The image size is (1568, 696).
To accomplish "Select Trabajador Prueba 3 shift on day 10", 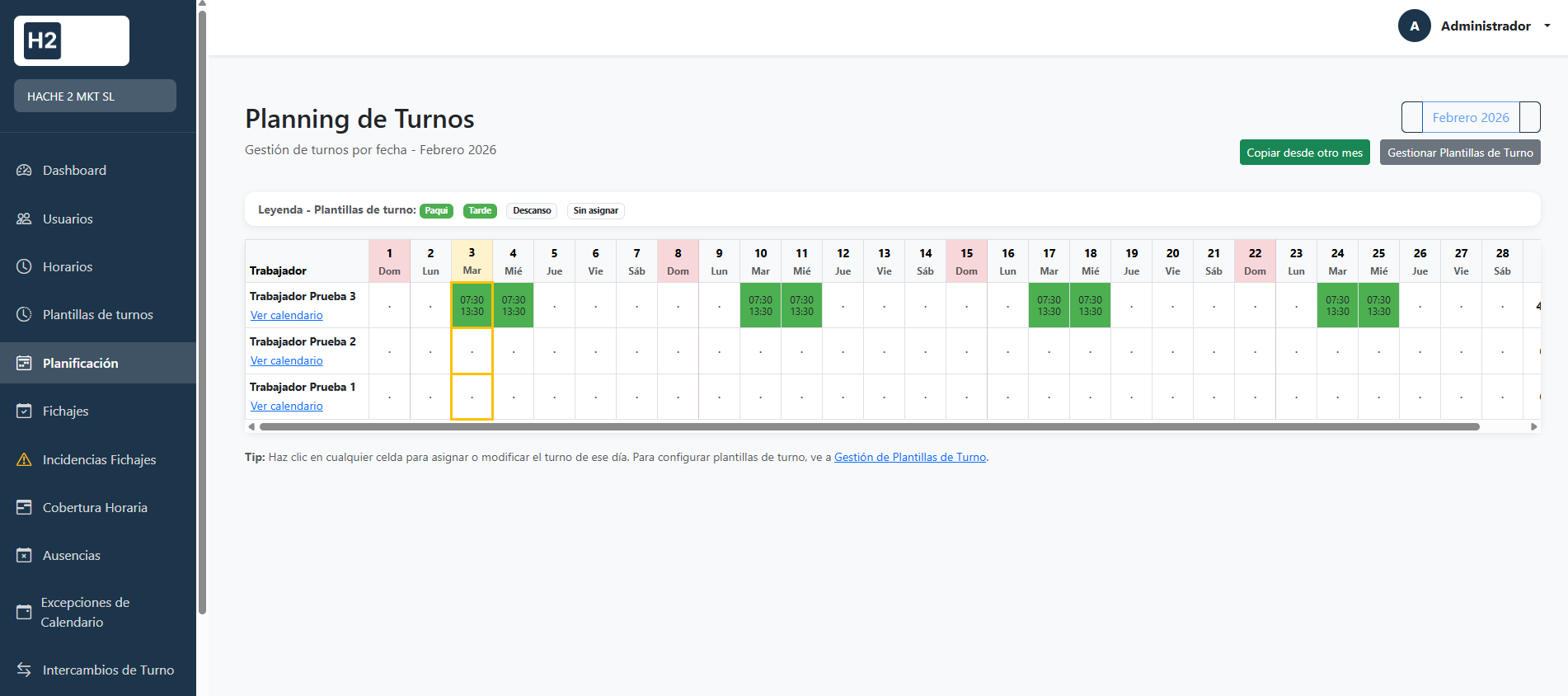I will (760, 306).
